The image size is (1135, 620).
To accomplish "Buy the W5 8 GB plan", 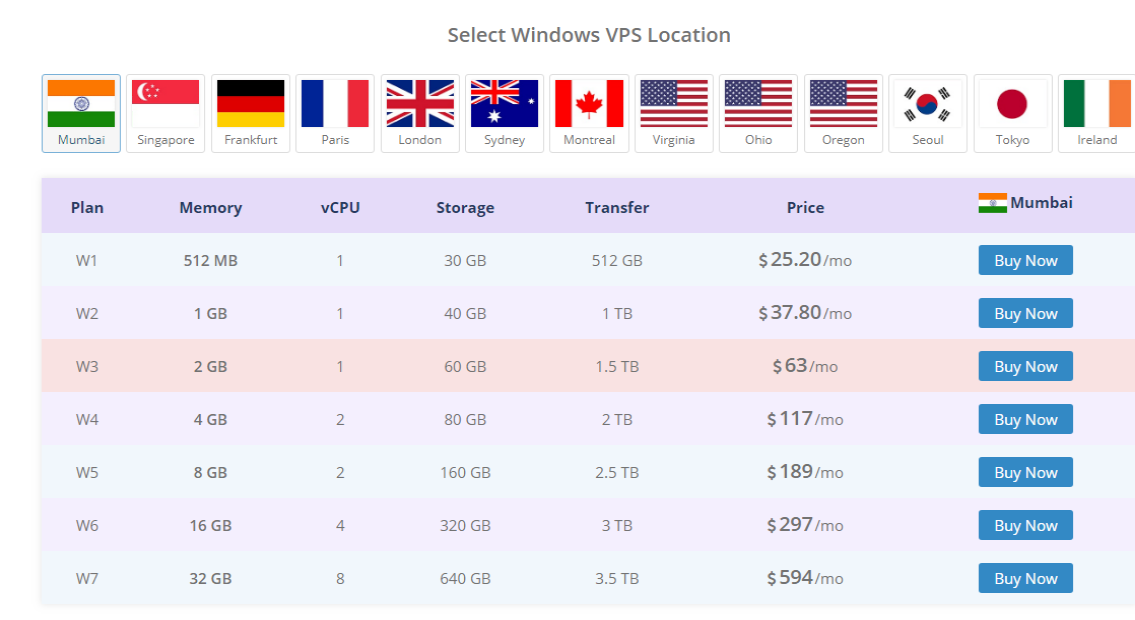I will [x=1026, y=472].
